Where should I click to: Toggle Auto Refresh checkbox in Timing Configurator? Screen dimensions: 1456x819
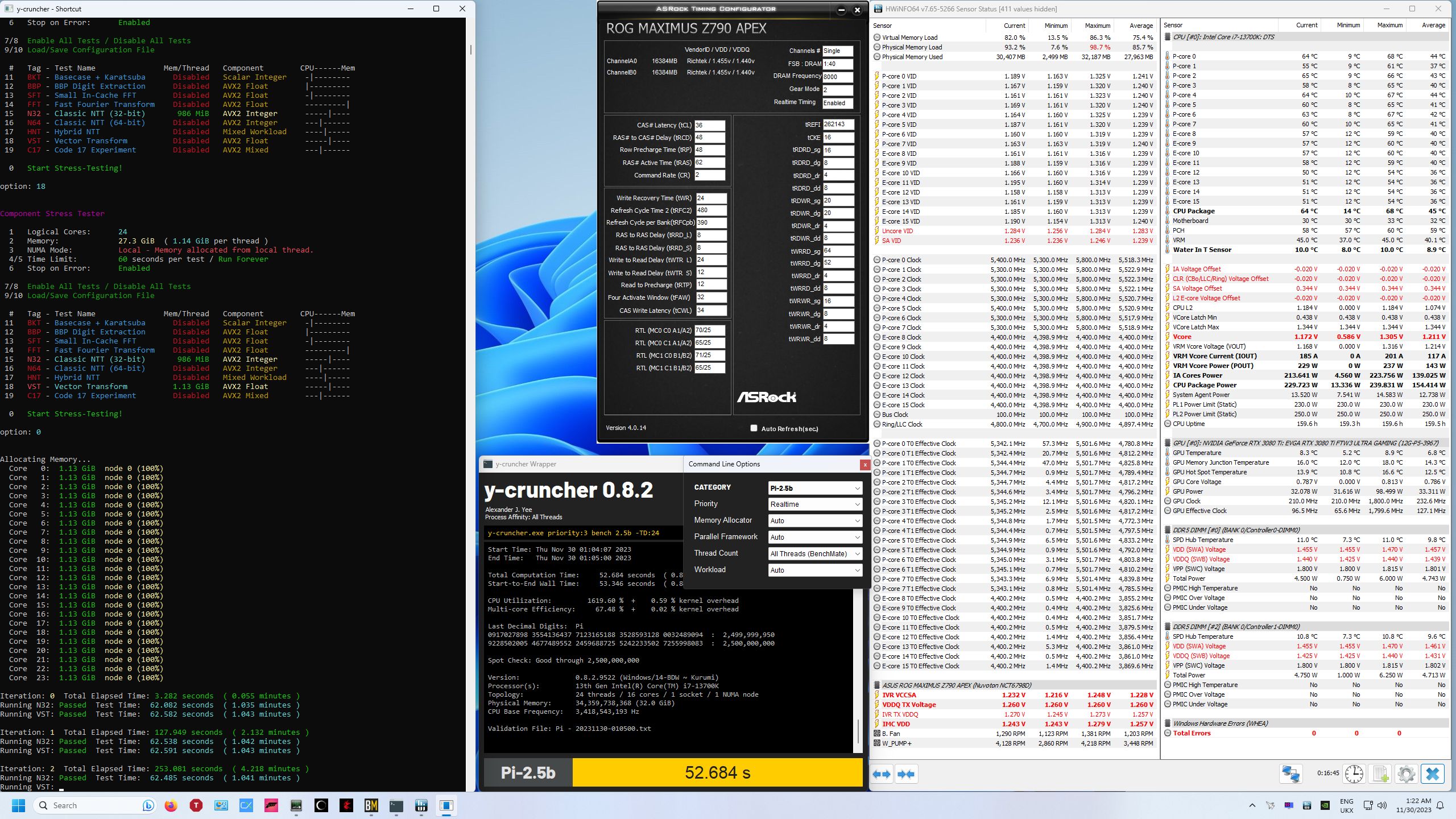point(754,428)
